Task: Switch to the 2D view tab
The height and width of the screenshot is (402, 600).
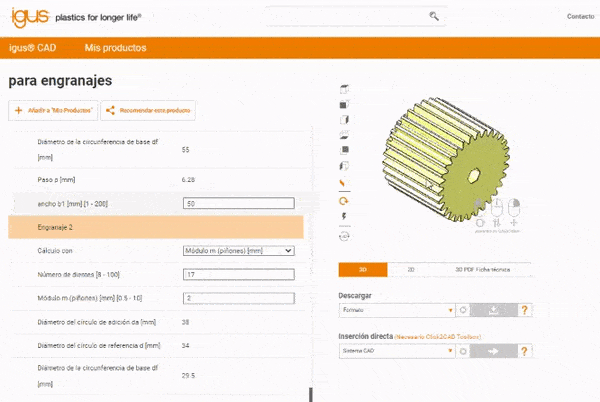Action: tap(410, 270)
